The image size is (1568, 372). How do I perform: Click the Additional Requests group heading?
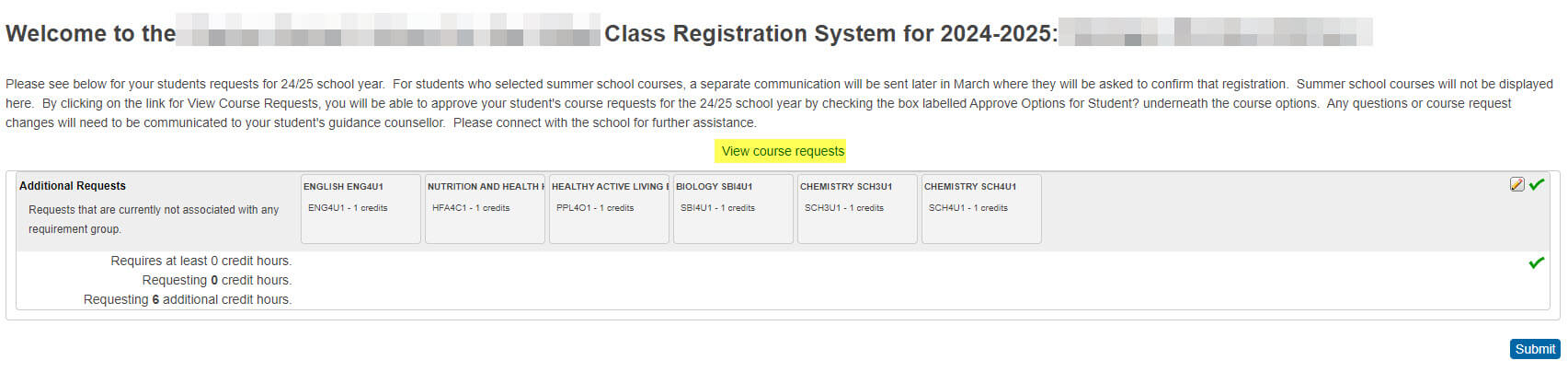[73, 186]
